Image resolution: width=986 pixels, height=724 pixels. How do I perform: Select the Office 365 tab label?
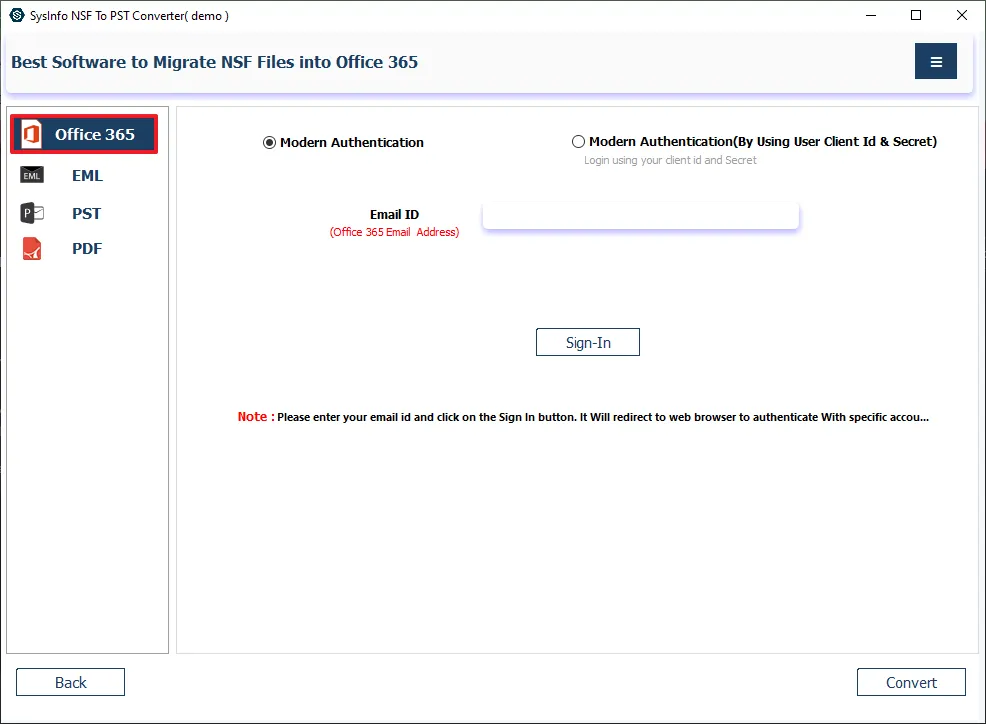tap(94, 134)
